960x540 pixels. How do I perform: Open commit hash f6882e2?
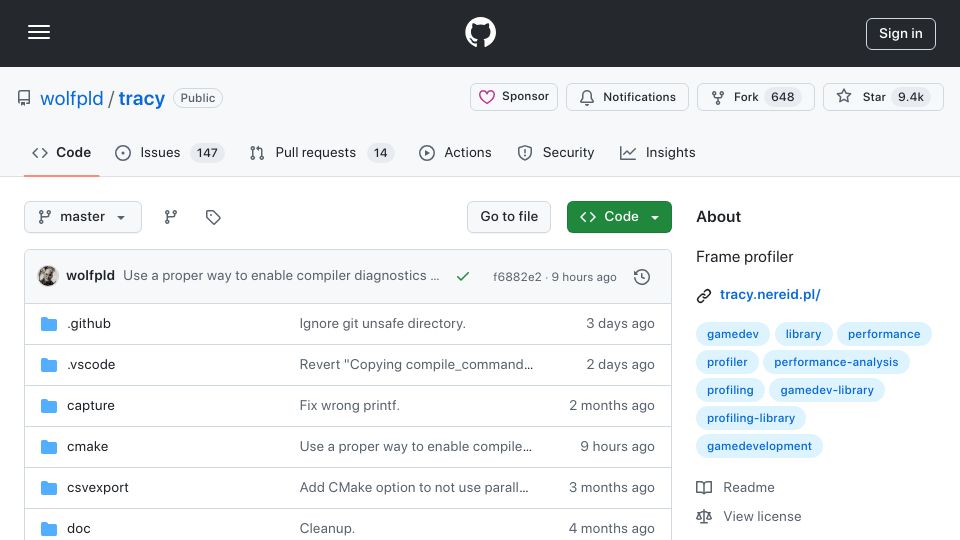coord(517,277)
